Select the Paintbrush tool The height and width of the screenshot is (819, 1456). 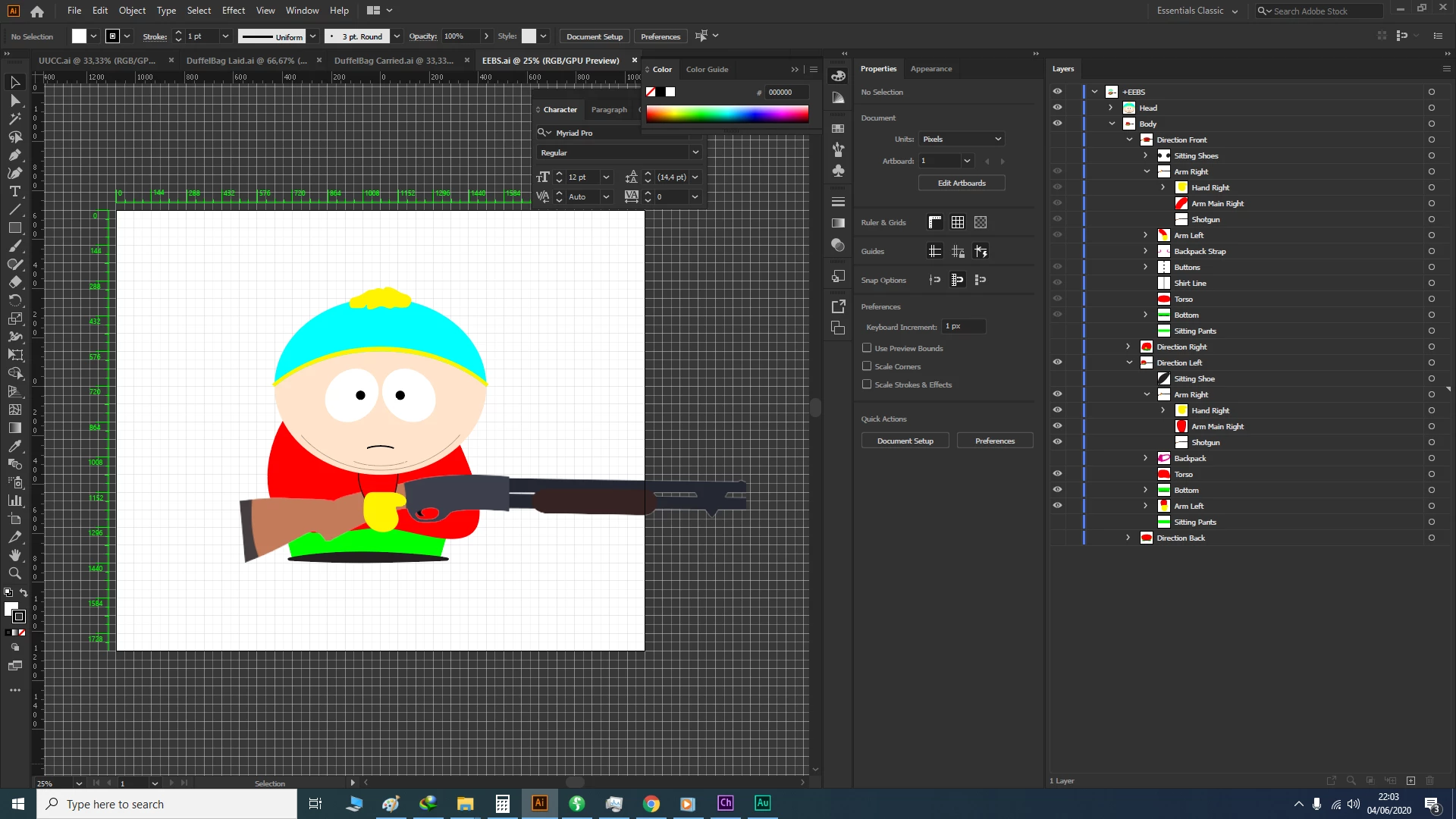(x=14, y=246)
